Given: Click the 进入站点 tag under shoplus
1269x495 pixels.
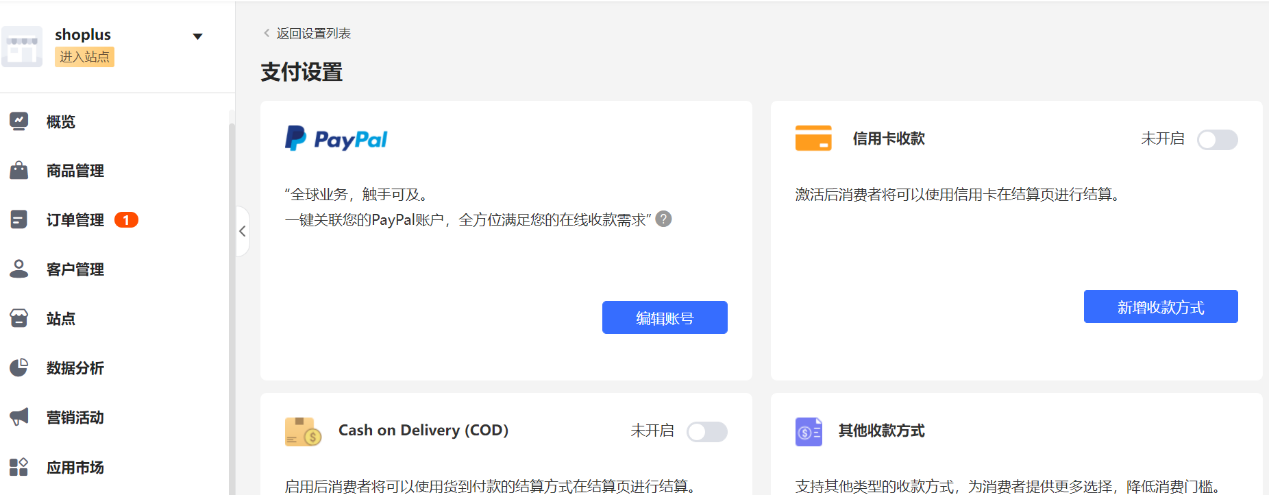Looking at the screenshot, I should pos(85,57).
